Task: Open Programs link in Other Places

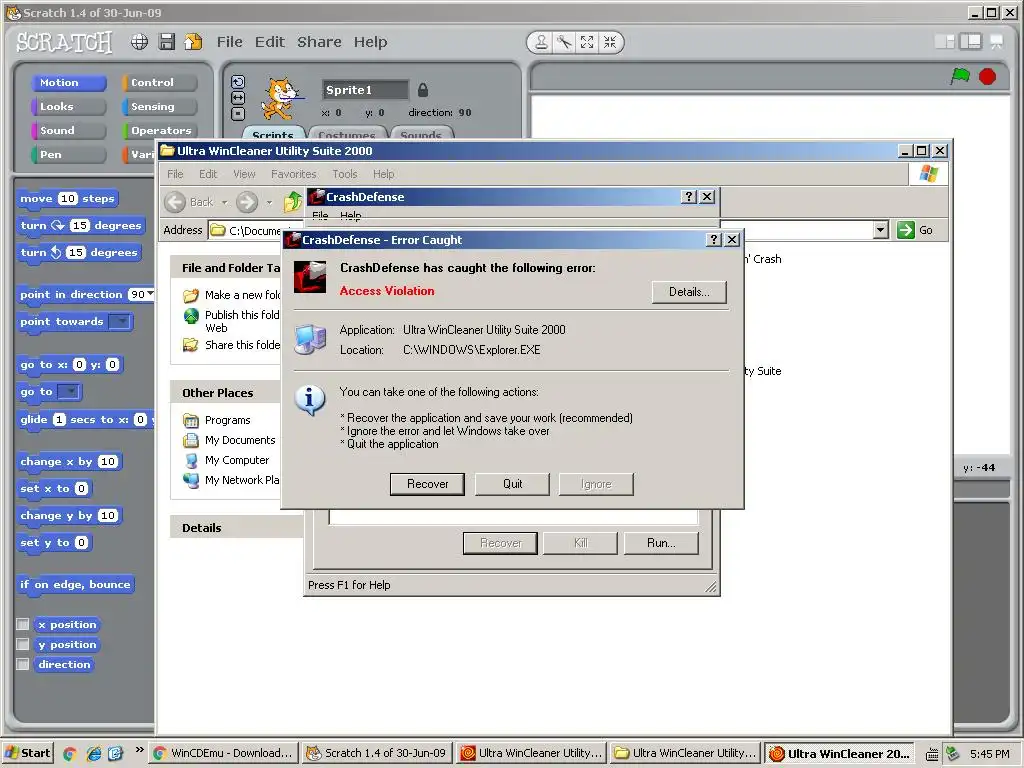Action: 227,420
